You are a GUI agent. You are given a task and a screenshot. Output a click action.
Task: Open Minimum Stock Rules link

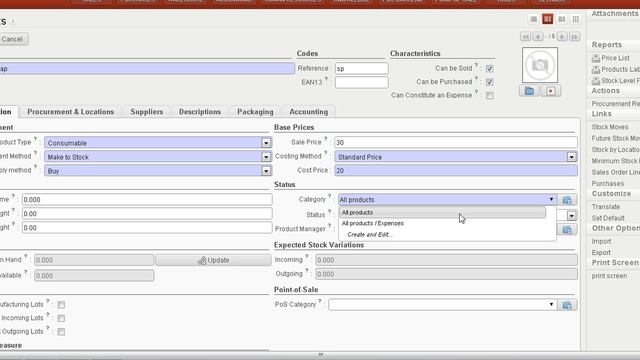(x=616, y=161)
